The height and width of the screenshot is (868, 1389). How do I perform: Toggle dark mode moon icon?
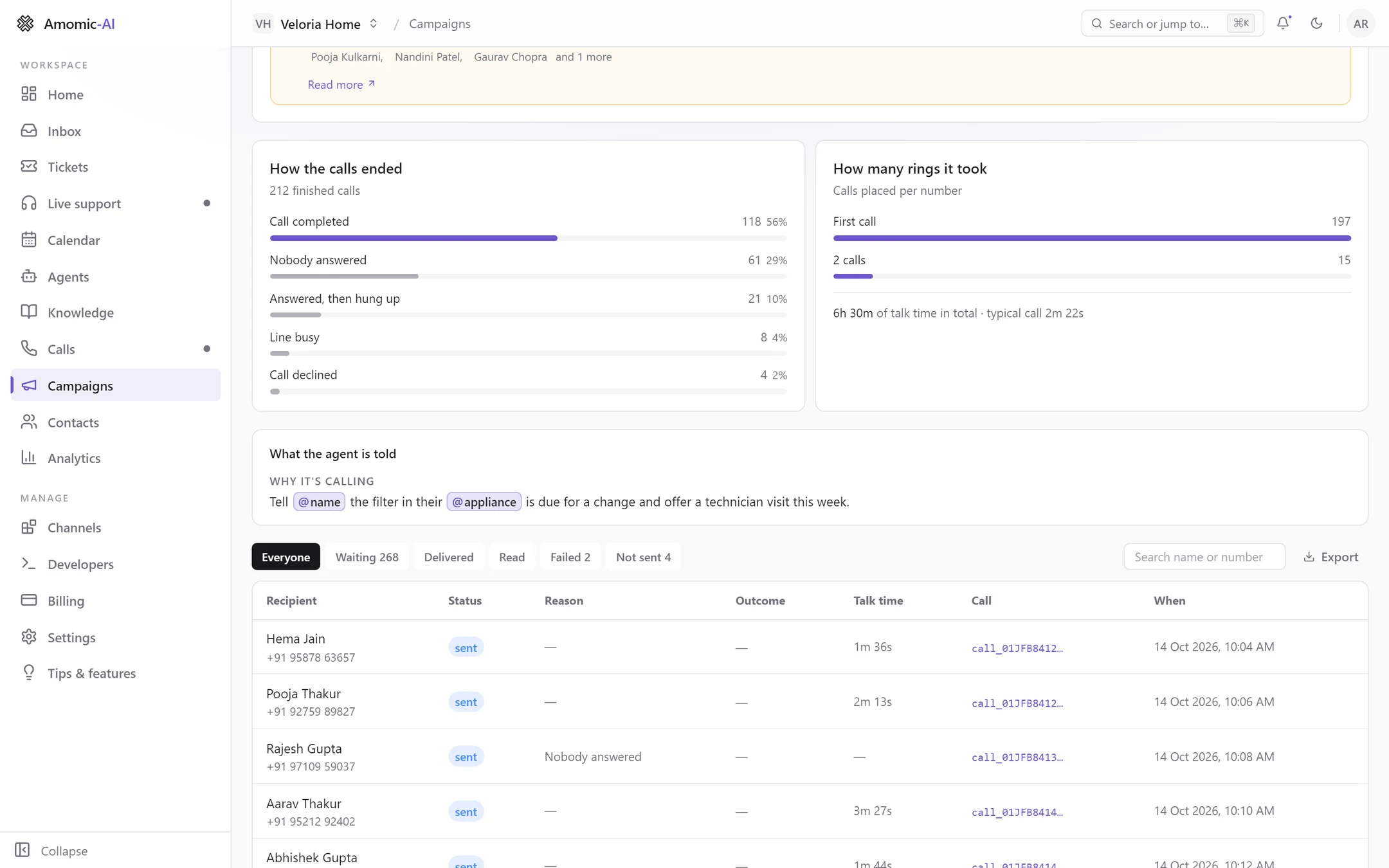pos(1316,23)
